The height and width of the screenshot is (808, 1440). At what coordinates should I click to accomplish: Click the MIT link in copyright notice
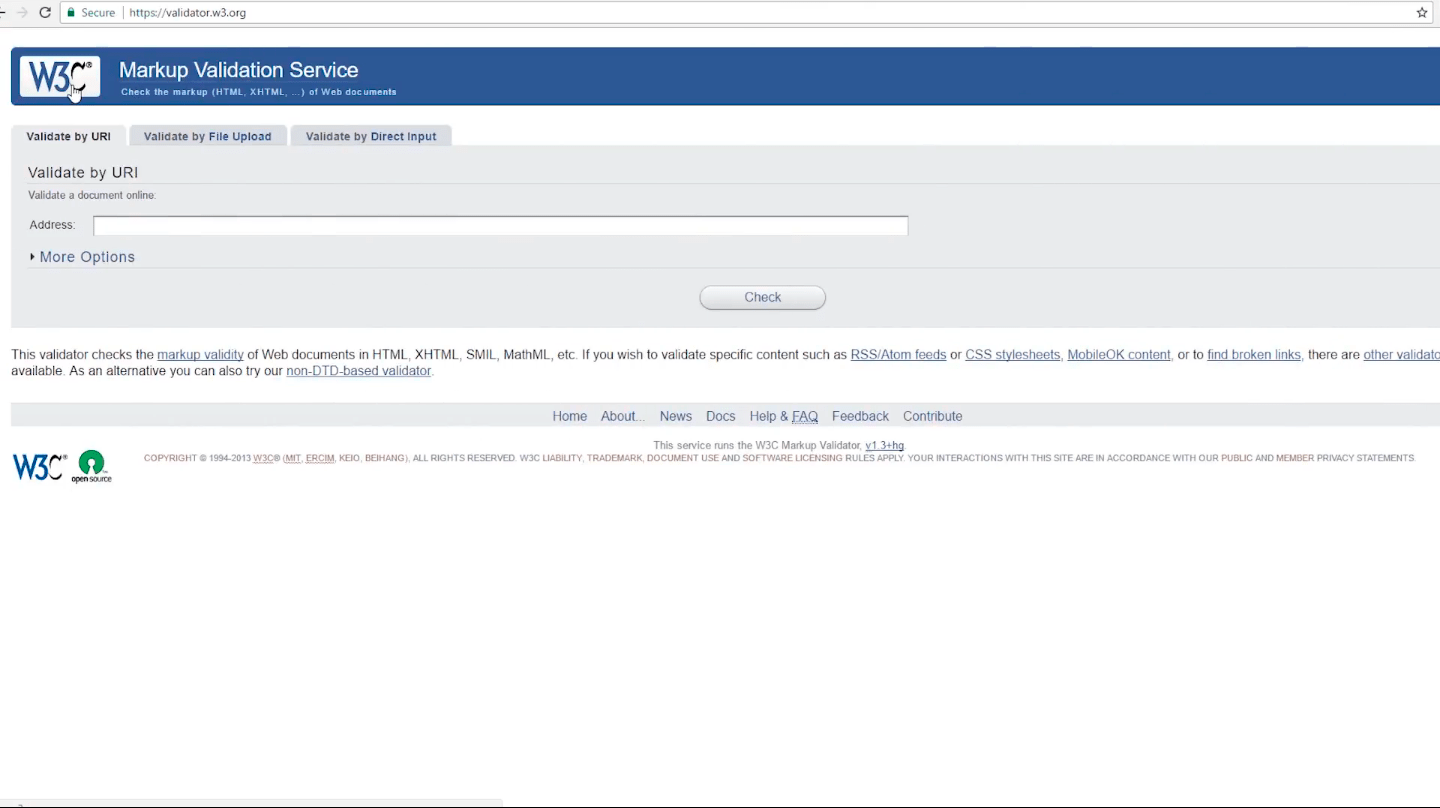292,458
